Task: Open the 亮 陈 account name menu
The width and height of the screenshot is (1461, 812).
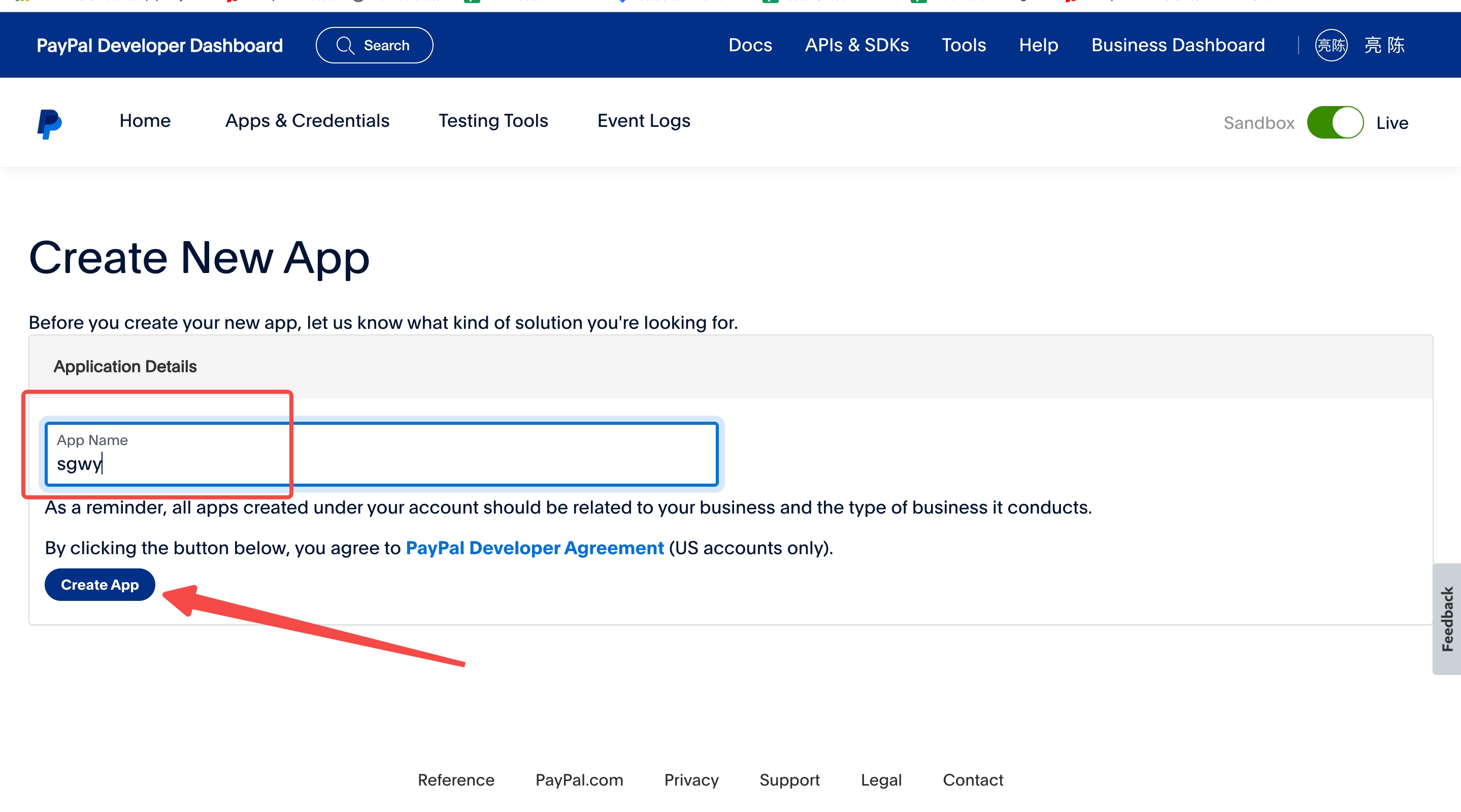Action: [1384, 45]
